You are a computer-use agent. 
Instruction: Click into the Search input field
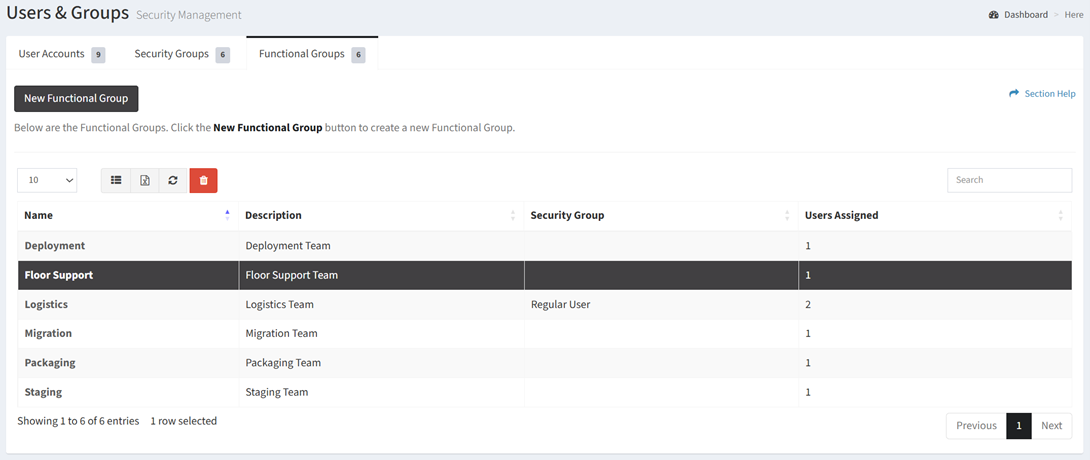1009,180
